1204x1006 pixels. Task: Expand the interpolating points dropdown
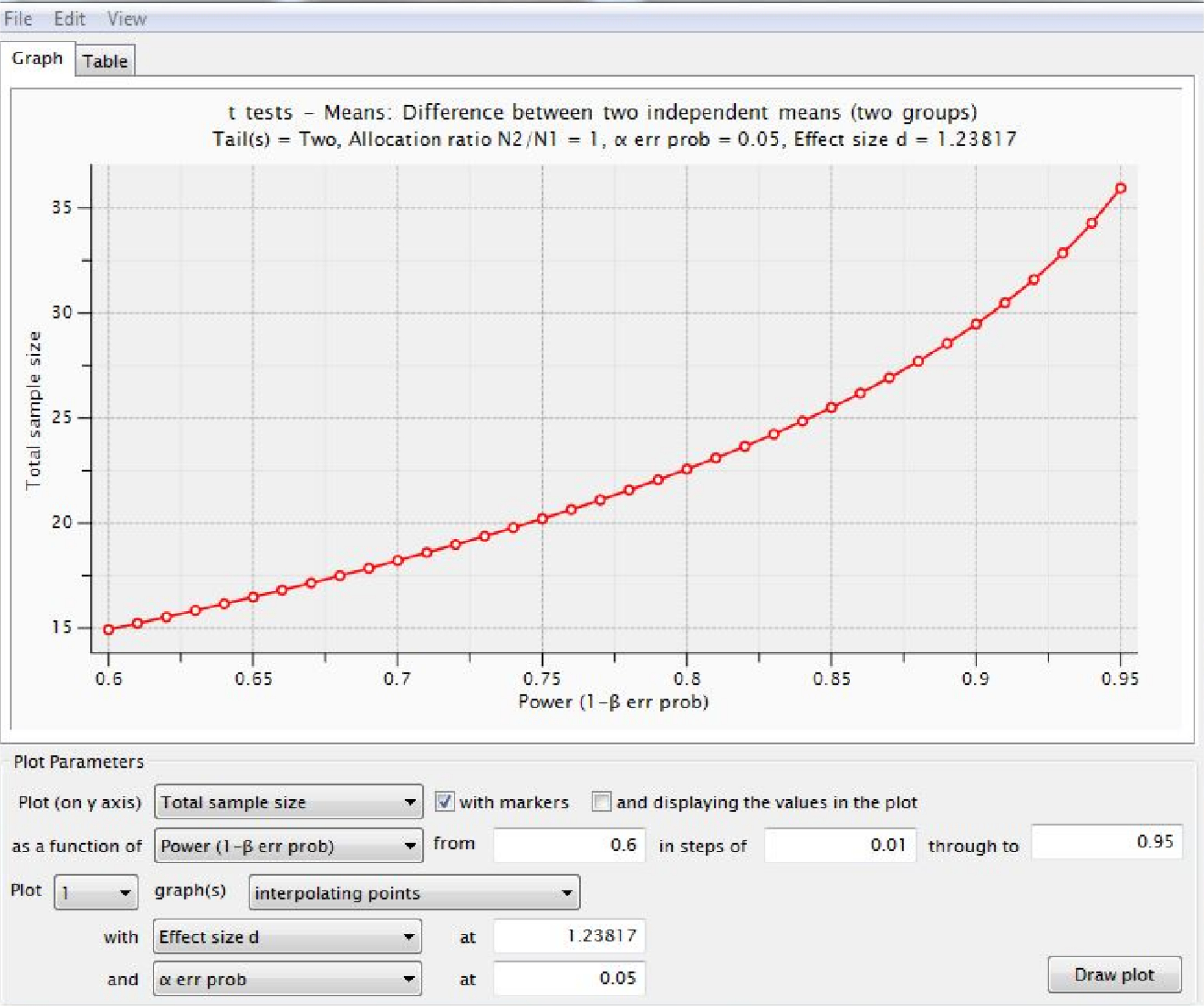click(414, 893)
